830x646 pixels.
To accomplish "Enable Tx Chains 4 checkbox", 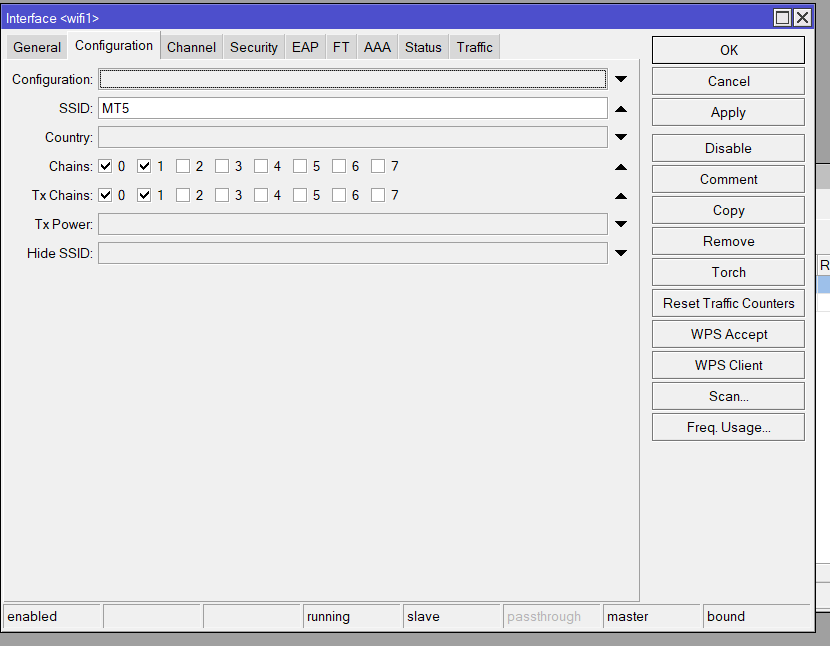I will (x=260, y=195).
